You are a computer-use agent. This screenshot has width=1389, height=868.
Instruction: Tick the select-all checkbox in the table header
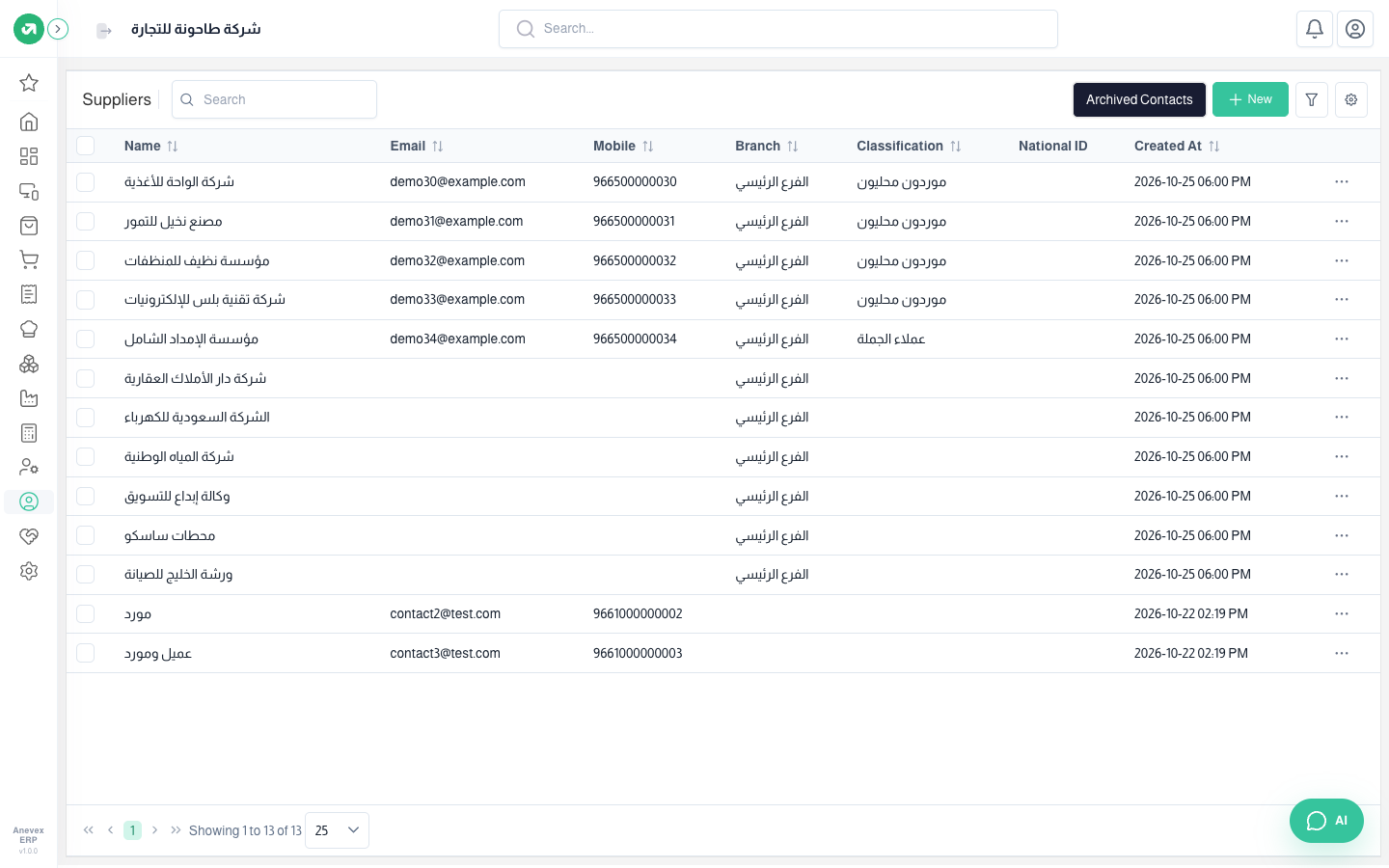pyautogui.click(x=86, y=146)
